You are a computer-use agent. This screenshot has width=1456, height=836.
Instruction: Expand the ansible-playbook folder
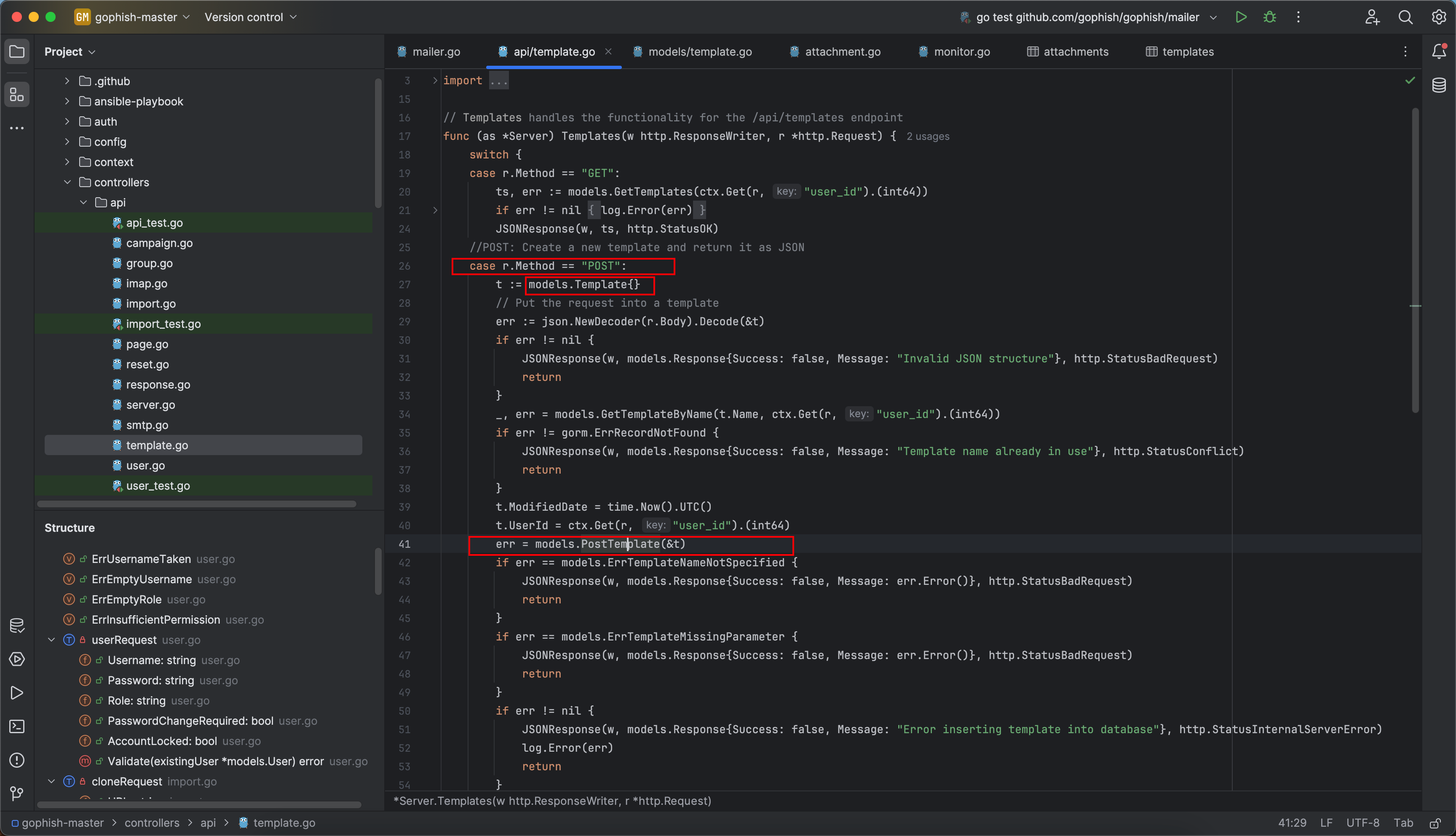(x=67, y=101)
